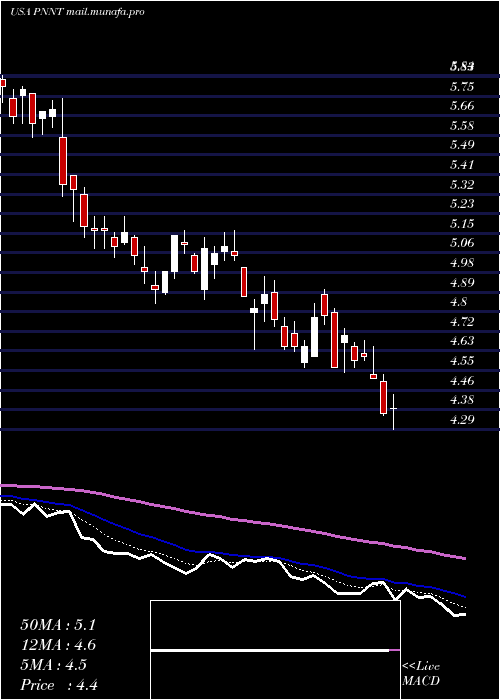Click the 12MA : 4.6 legend text
This screenshot has height=700, width=500.
point(58,645)
